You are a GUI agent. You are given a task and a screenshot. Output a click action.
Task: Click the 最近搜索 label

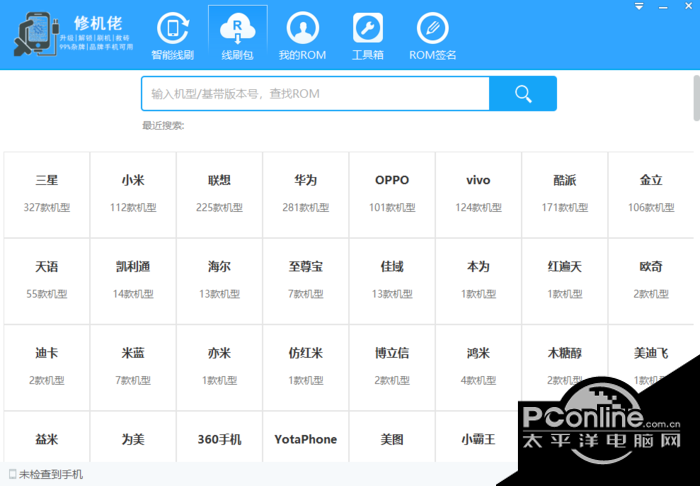tap(163, 126)
